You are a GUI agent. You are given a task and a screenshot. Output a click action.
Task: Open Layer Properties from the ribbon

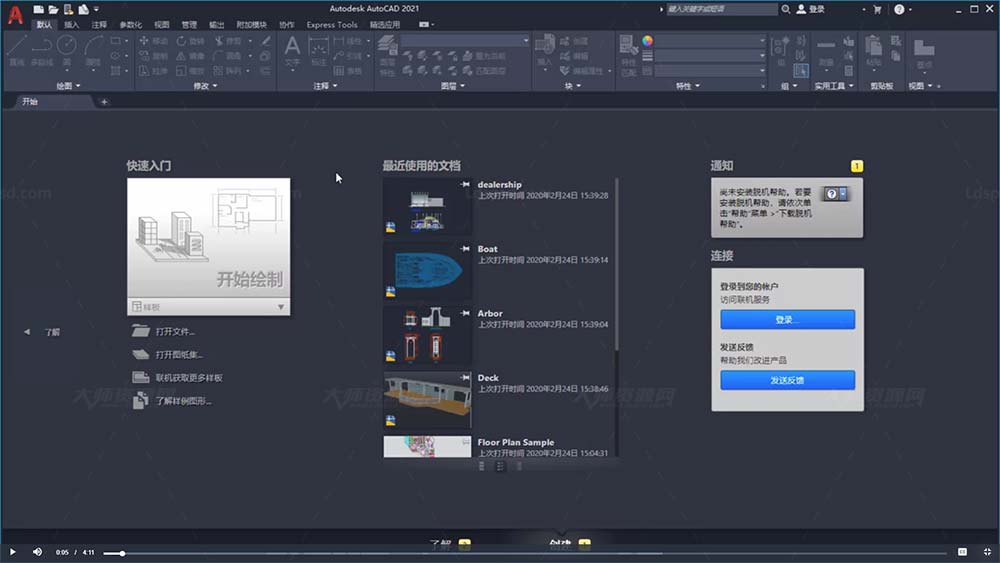(387, 55)
